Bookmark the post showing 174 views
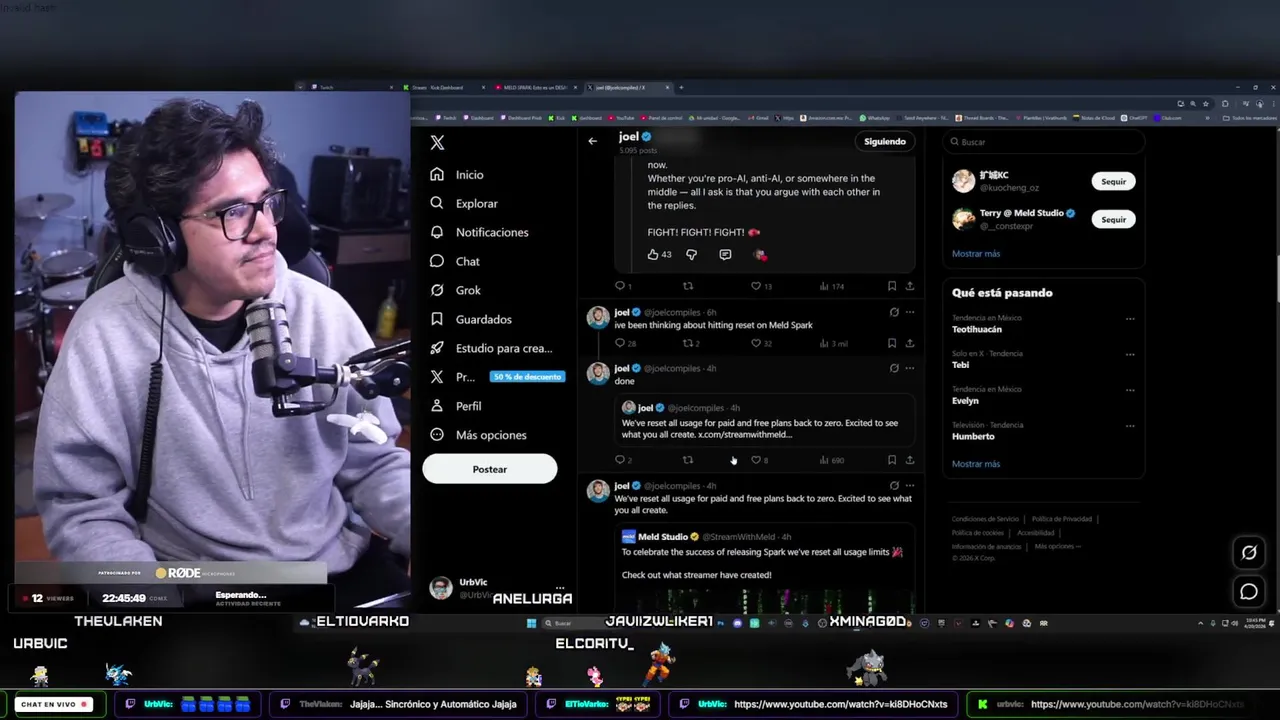The width and height of the screenshot is (1280, 720). [892, 286]
